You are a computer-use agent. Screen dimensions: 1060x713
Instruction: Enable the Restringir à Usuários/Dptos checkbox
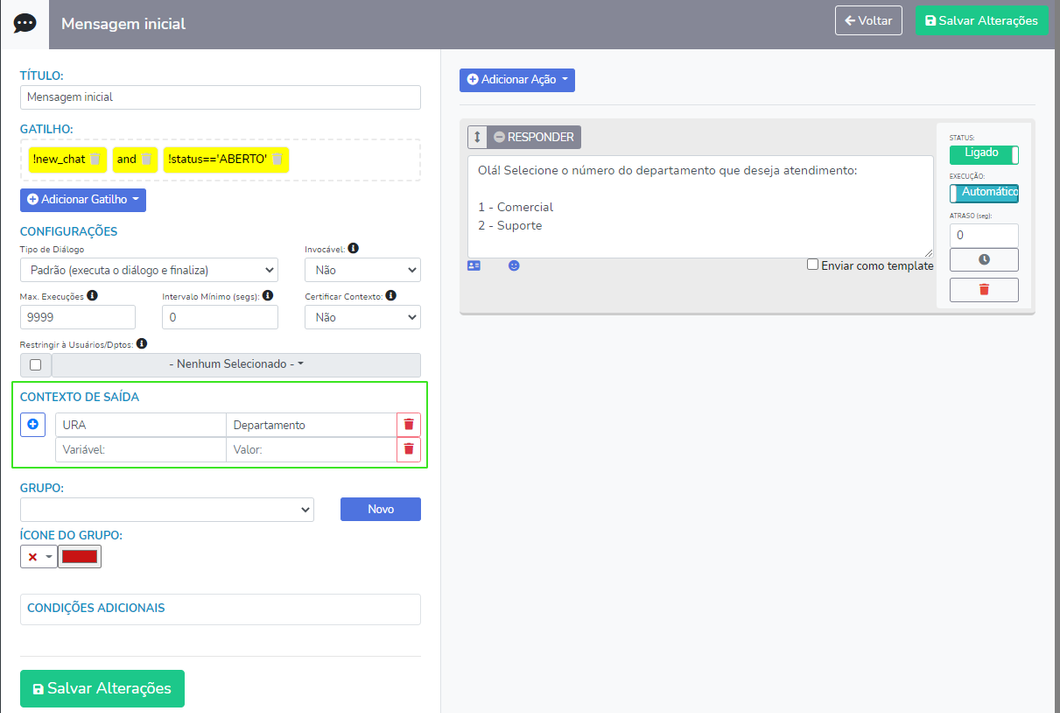tap(36, 365)
